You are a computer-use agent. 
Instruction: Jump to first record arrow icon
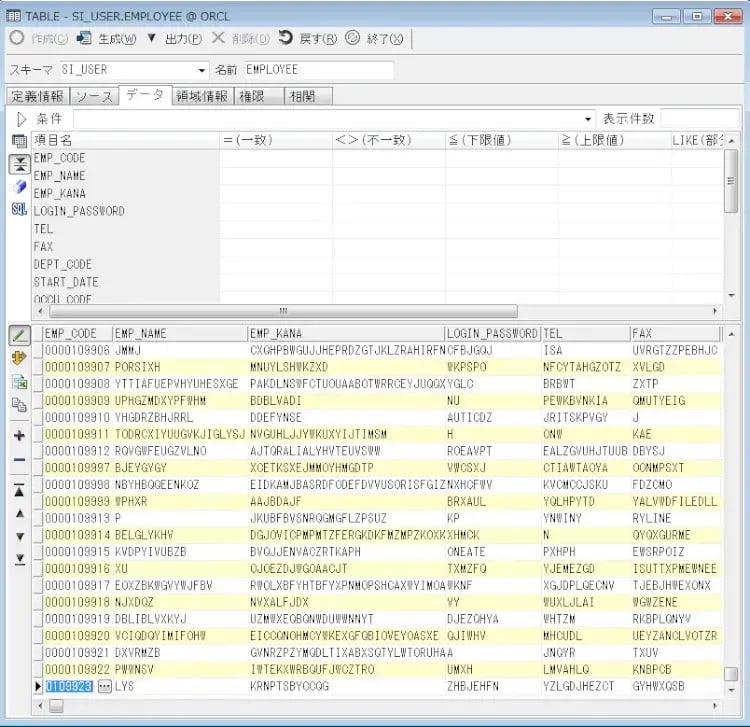19,491
